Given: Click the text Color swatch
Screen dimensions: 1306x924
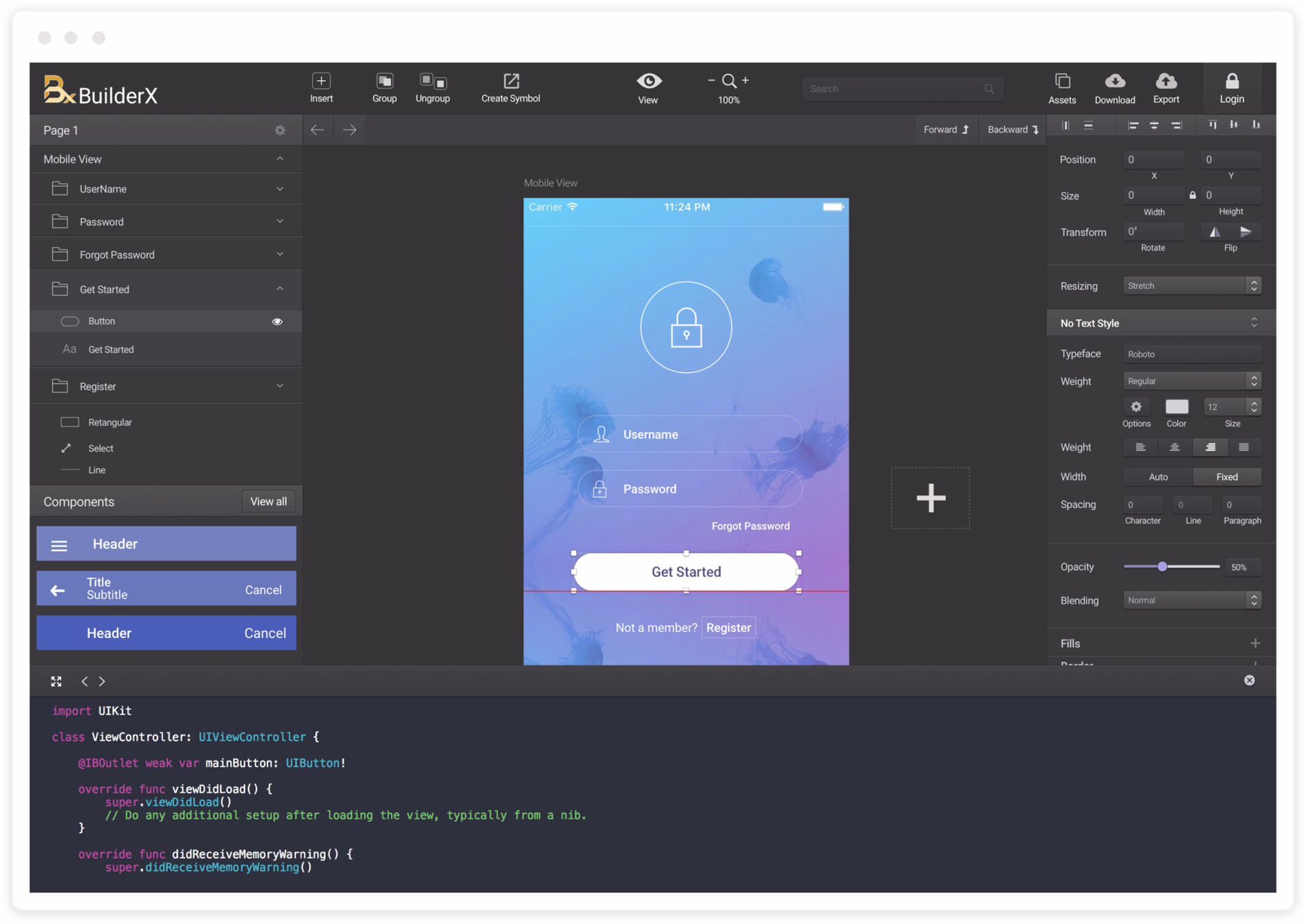Looking at the screenshot, I should 1177,407.
